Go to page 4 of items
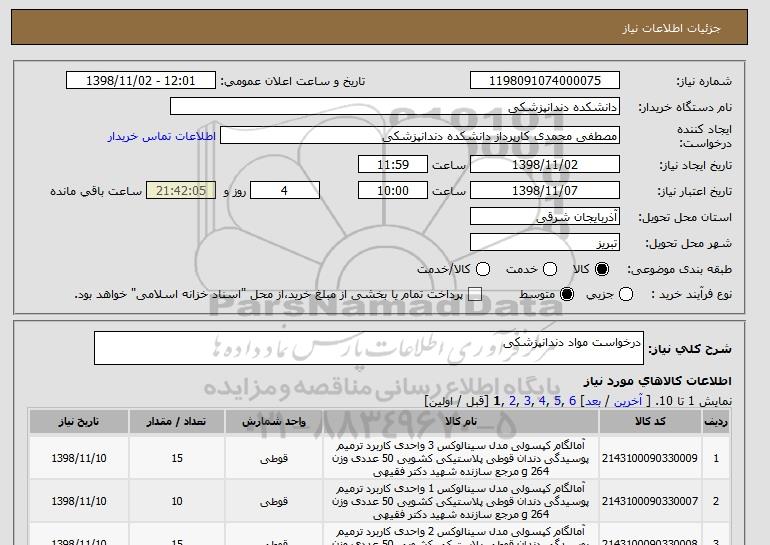 click(x=542, y=401)
